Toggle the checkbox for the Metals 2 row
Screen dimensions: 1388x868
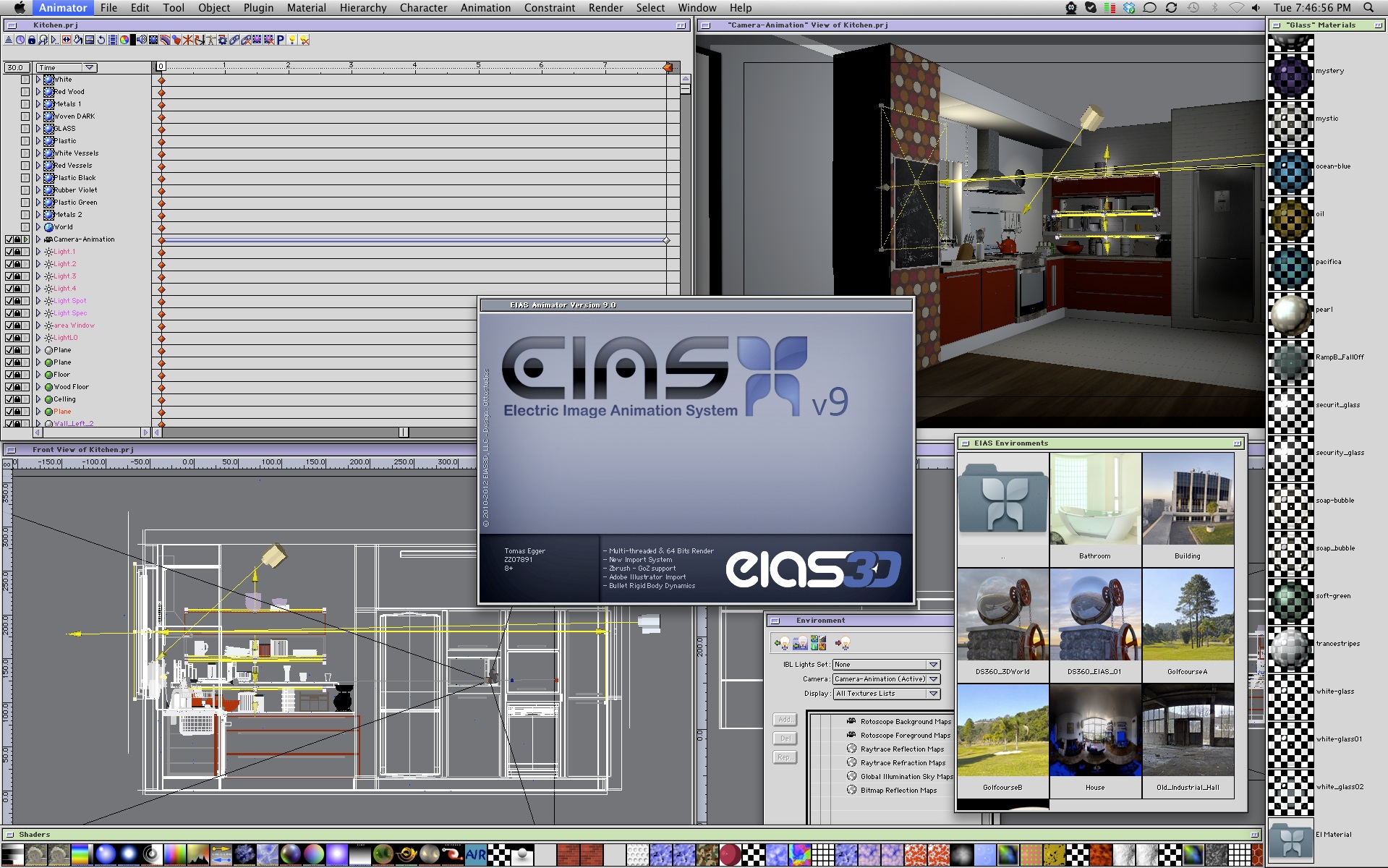[25, 215]
